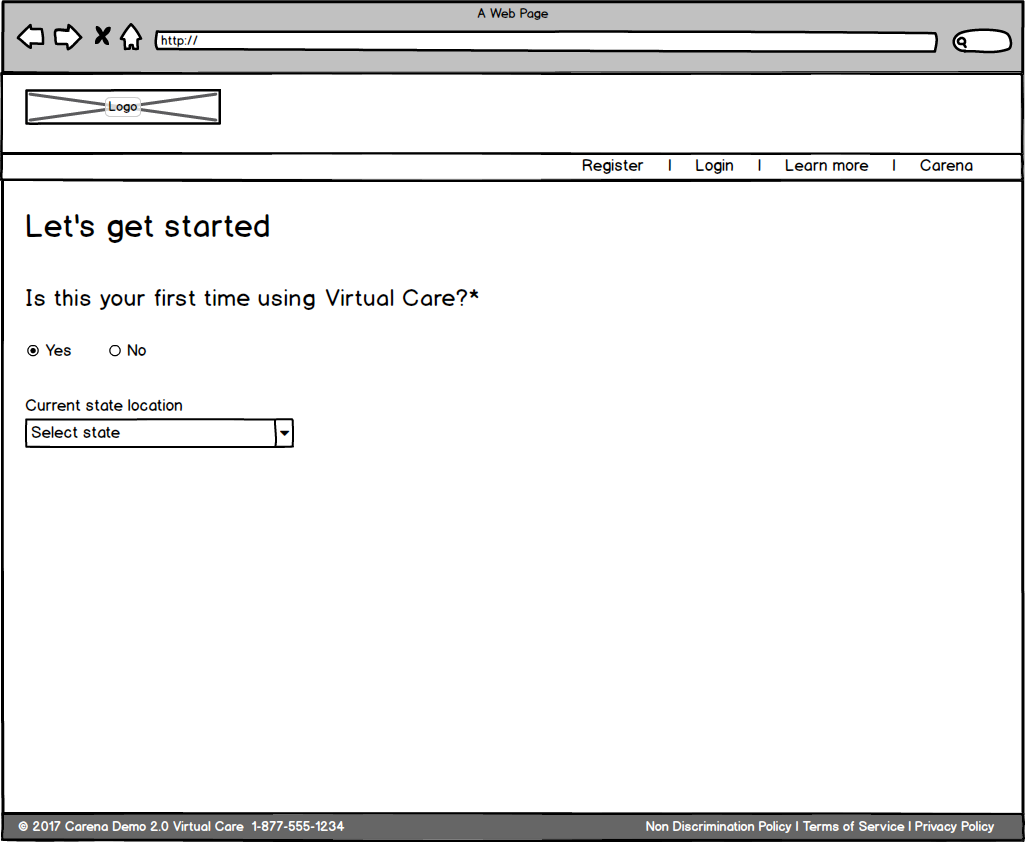This screenshot has height=842, width=1025.
Task: Click the 2017 Carena Demo copyright text
Action: coord(131,826)
